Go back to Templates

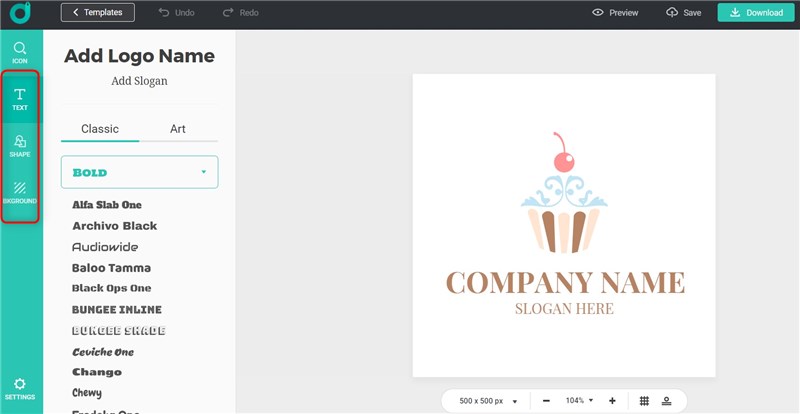97,13
